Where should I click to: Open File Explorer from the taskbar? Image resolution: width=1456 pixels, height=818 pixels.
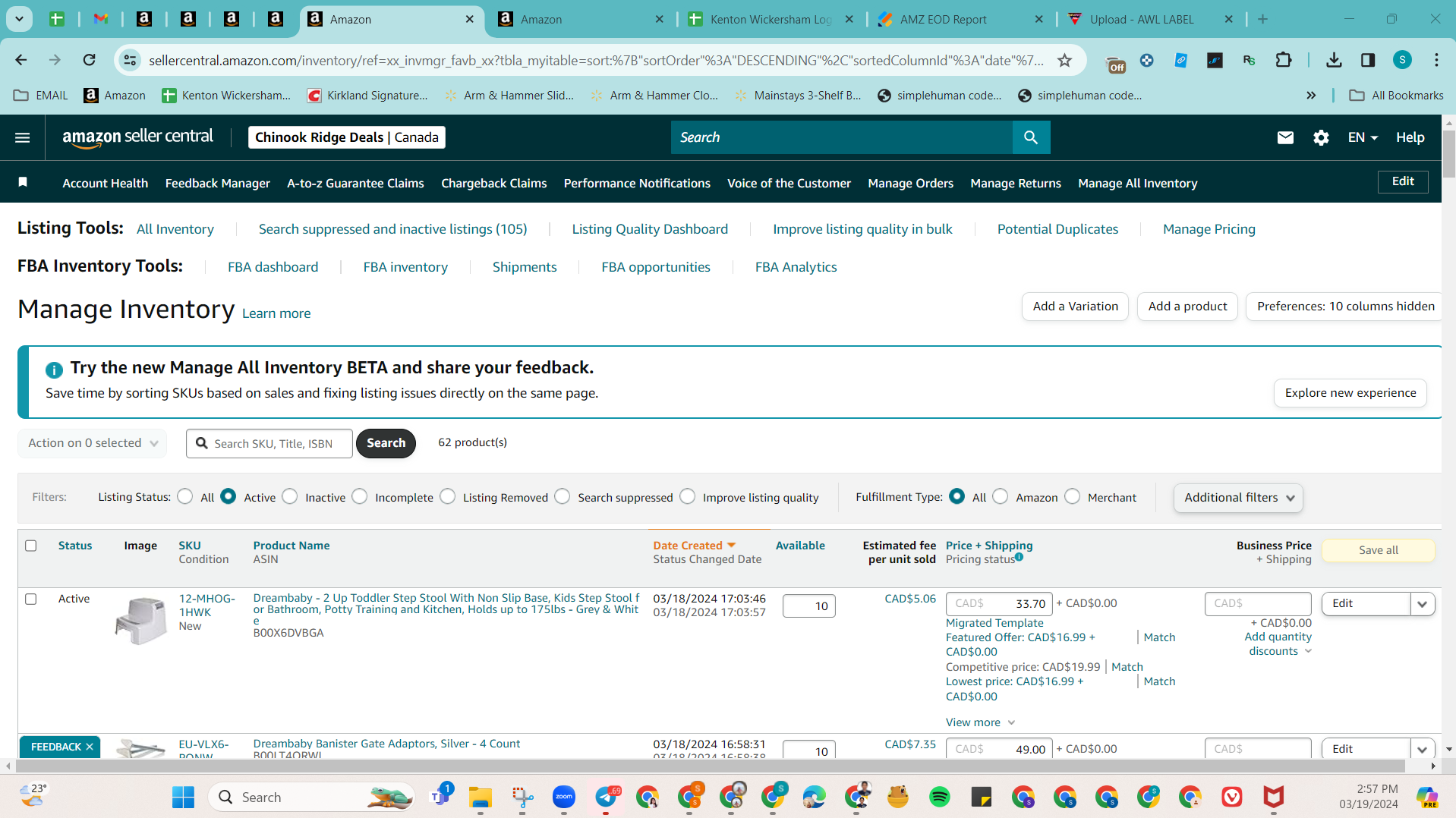tap(481, 797)
